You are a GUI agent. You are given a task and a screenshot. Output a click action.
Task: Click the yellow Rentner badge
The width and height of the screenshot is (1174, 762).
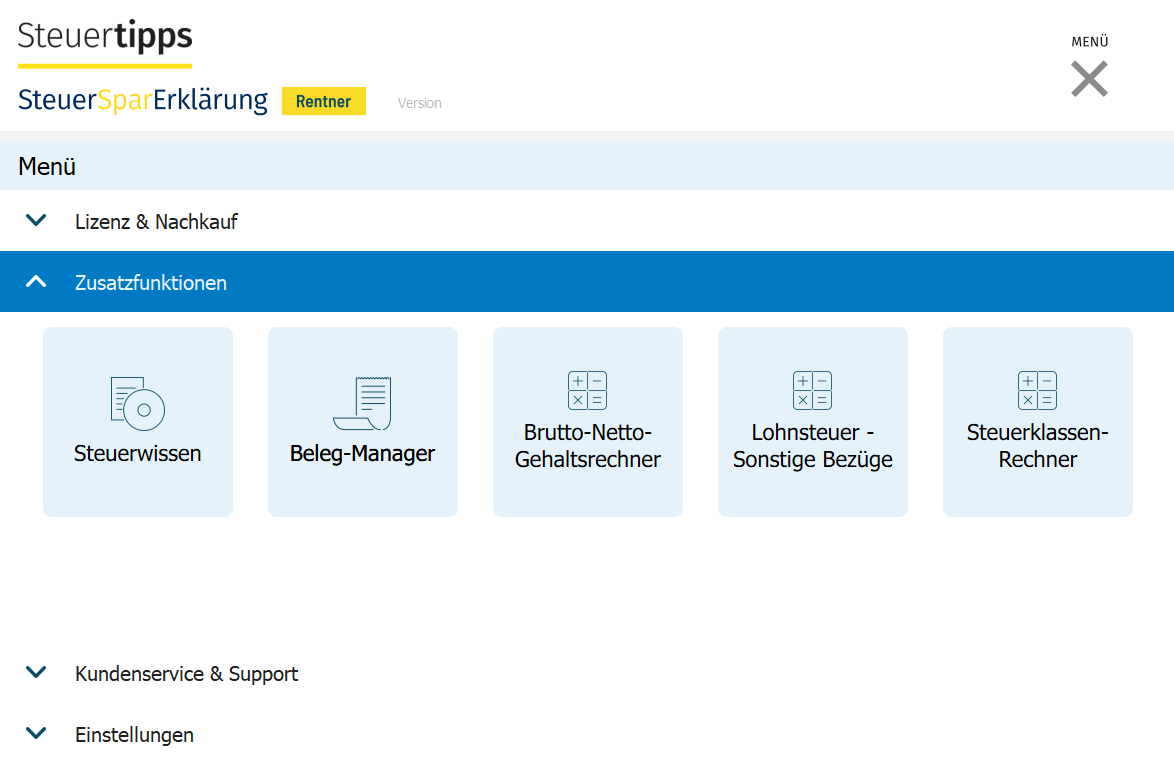click(x=323, y=102)
